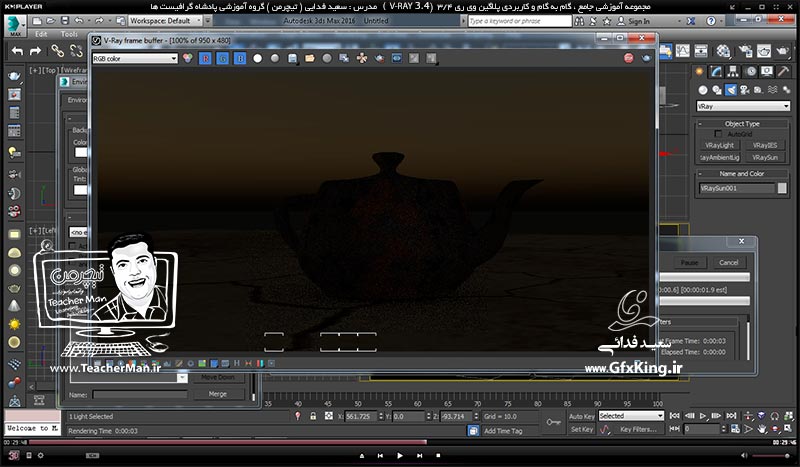Open the RGB color channel dropdown
This screenshot has height=467, width=800.
(x=135, y=59)
